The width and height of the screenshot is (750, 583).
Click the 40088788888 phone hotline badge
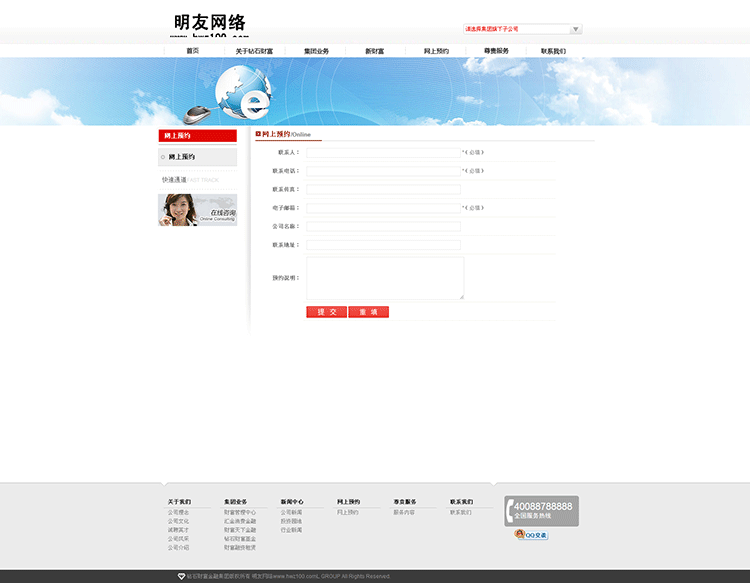tap(541, 510)
